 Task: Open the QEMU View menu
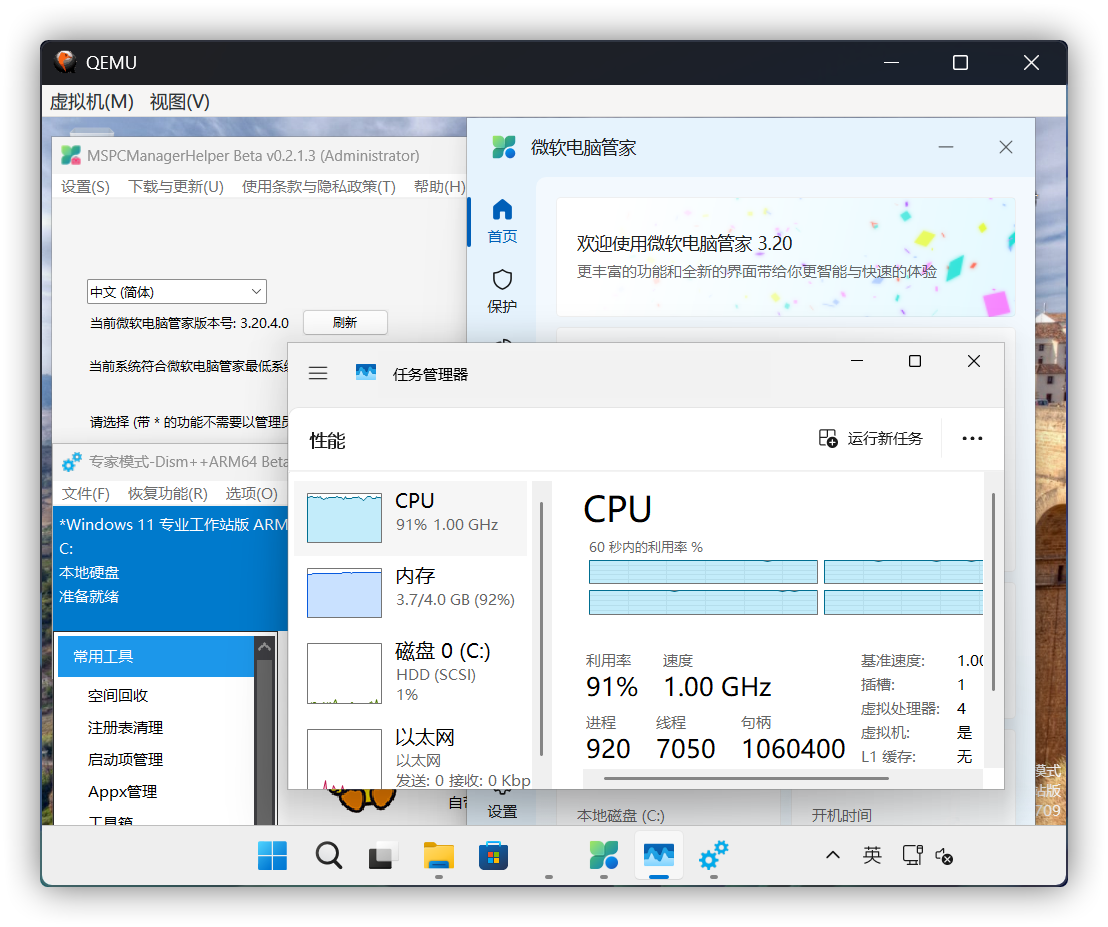tap(179, 102)
